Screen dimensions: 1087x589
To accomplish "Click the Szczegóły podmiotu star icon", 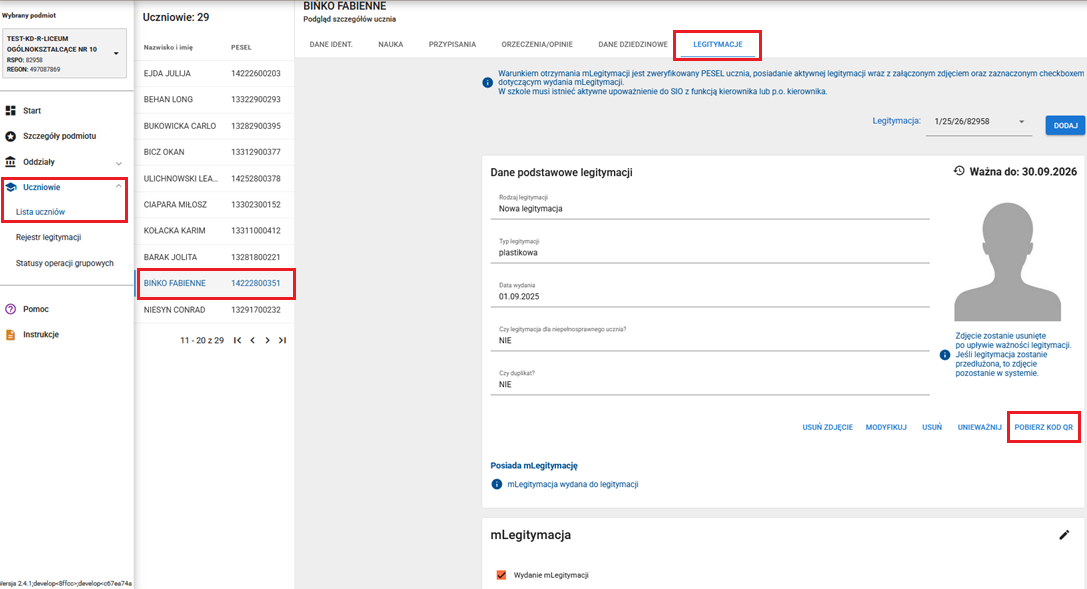I will click(x=11, y=136).
